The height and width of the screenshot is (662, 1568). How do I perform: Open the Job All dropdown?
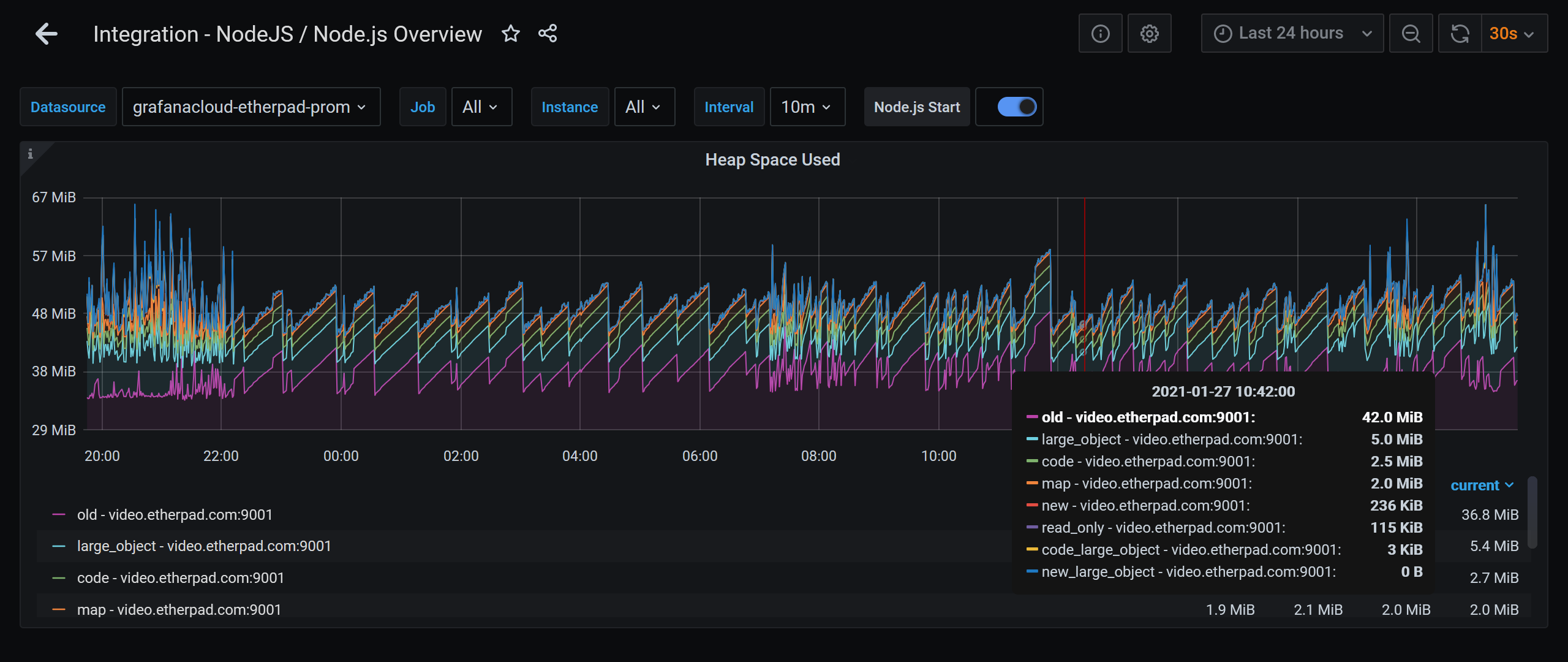pyautogui.click(x=481, y=106)
